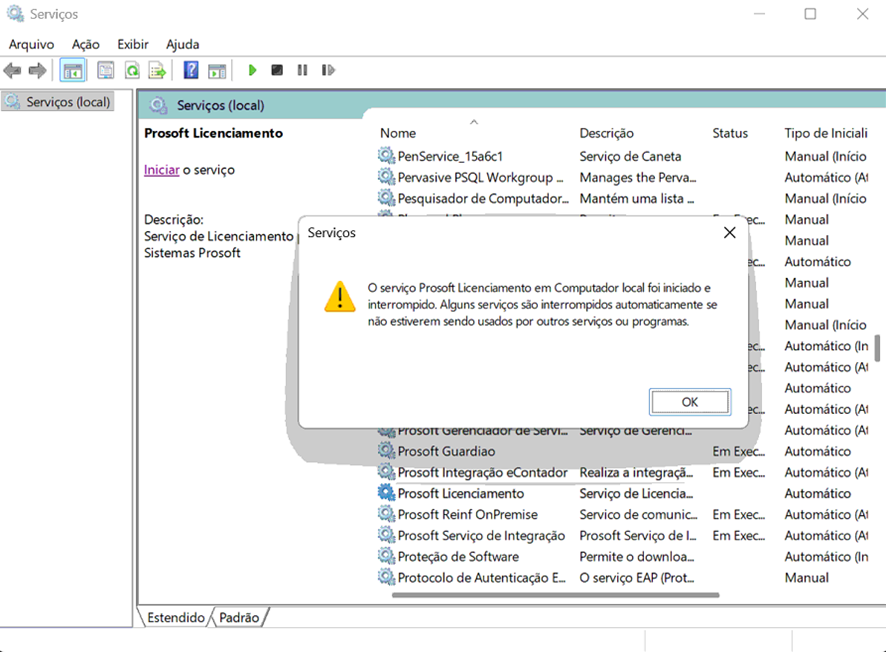Click the vertical scrollbar thumb at right
Viewport: 886px width, 652px height.
pos(877,348)
